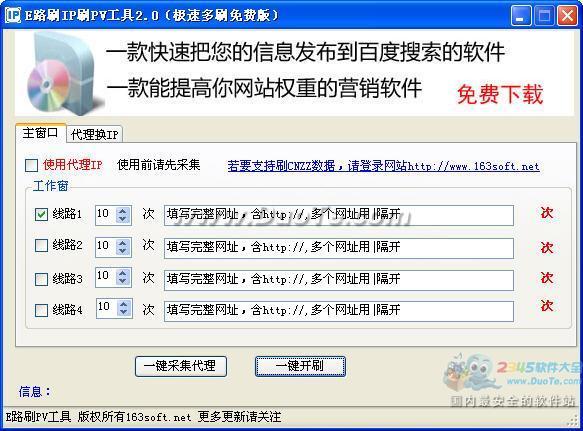
Task: Focus the 线路1 URL input field
Action: coord(339,215)
